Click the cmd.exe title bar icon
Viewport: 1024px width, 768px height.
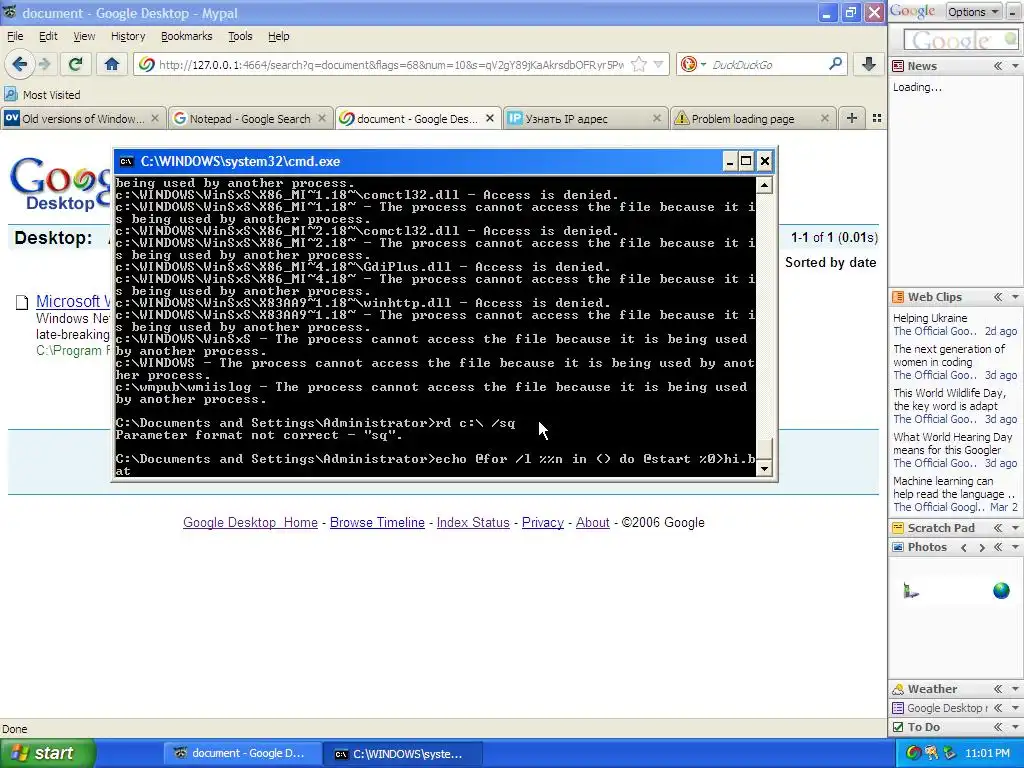(127, 161)
